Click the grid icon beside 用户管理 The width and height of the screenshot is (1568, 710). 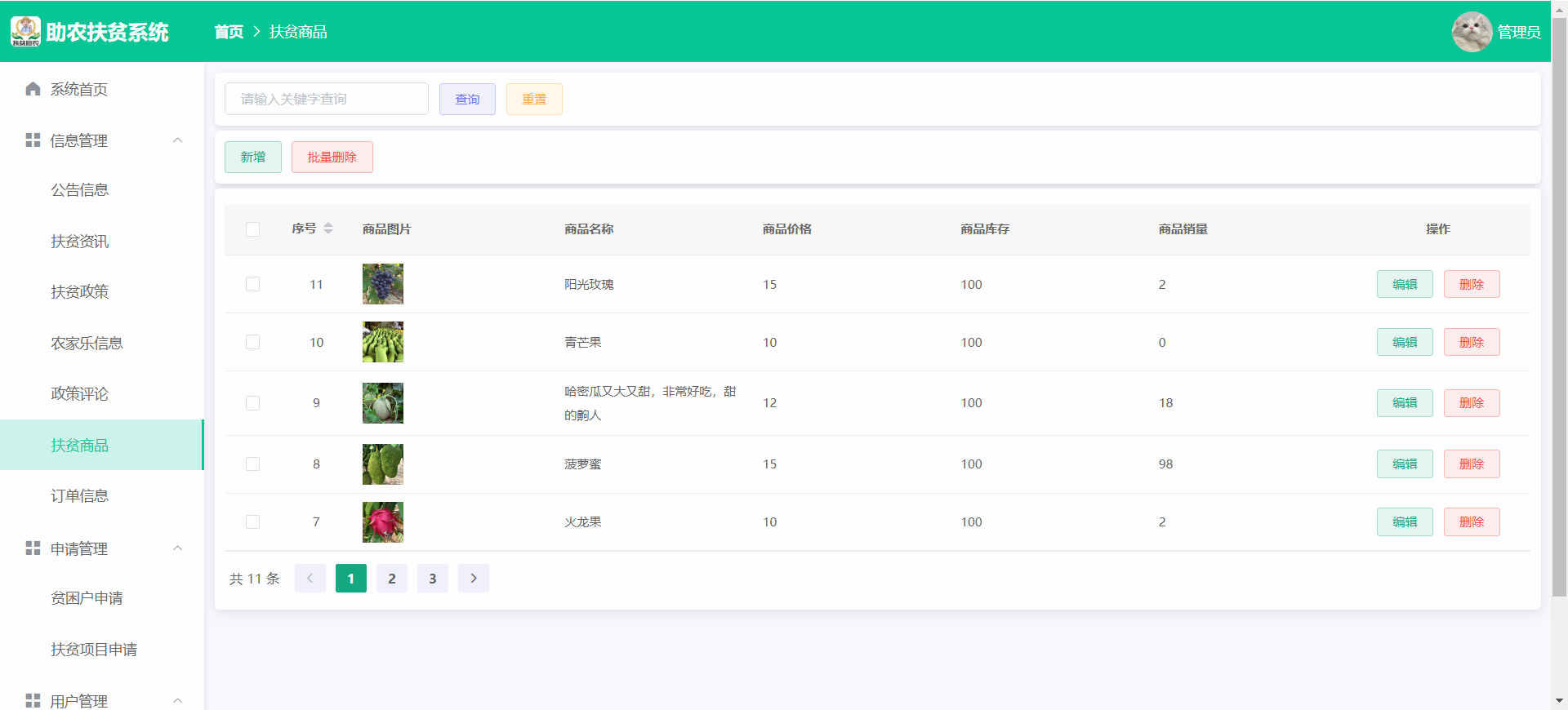(x=33, y=701)
